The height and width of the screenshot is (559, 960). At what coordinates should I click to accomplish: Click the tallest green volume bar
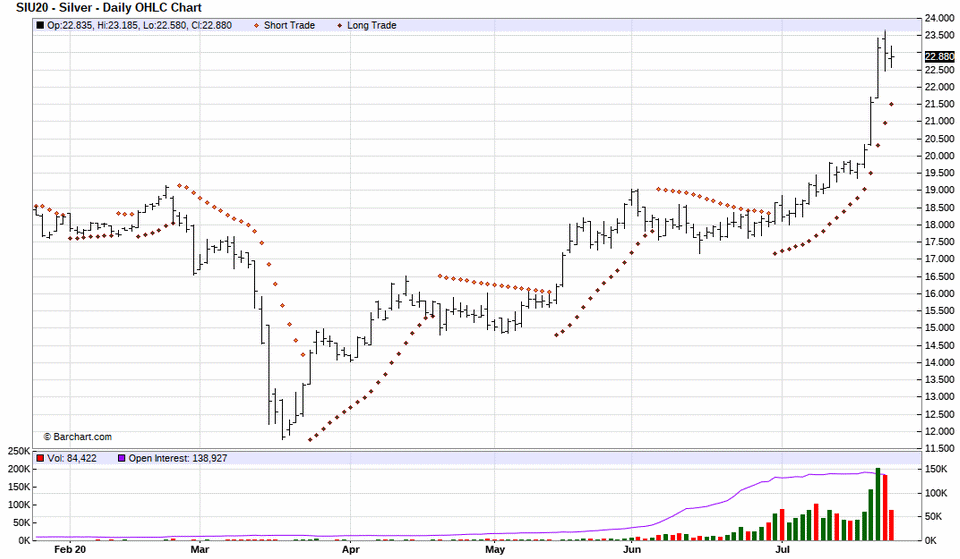878,505
